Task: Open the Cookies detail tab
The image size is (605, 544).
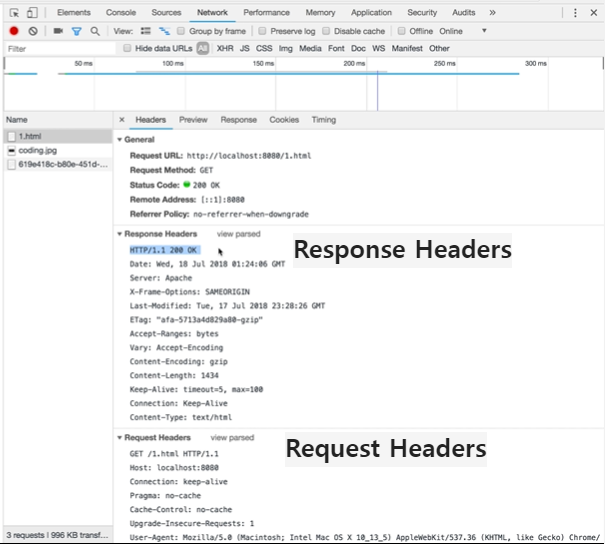Action: click(x=284, y=120)
